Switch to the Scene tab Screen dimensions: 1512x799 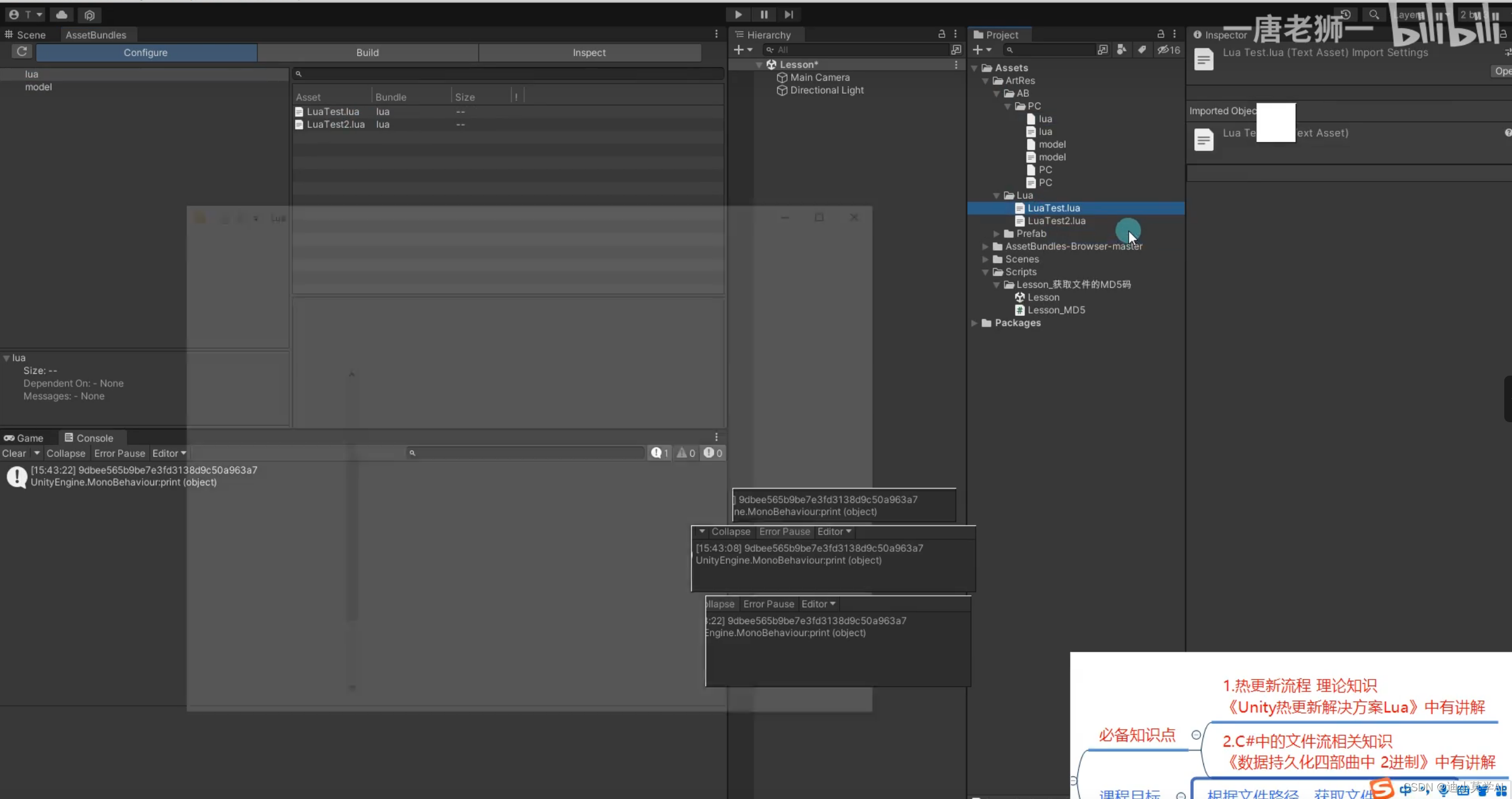pyautogui.click(x=26, y=34)
